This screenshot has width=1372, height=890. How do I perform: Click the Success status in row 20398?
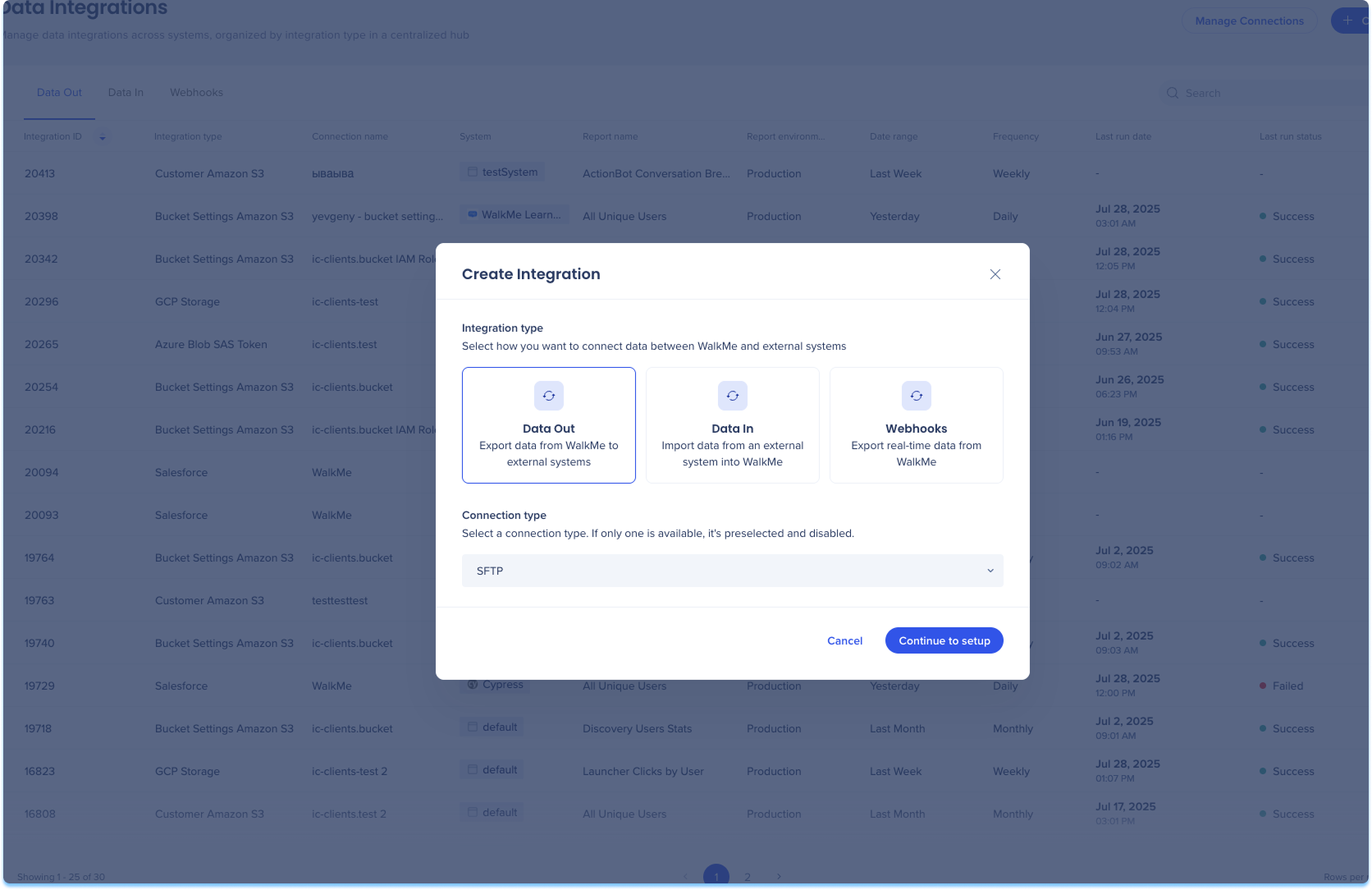pyautogui.click(x=1287, y=216)
